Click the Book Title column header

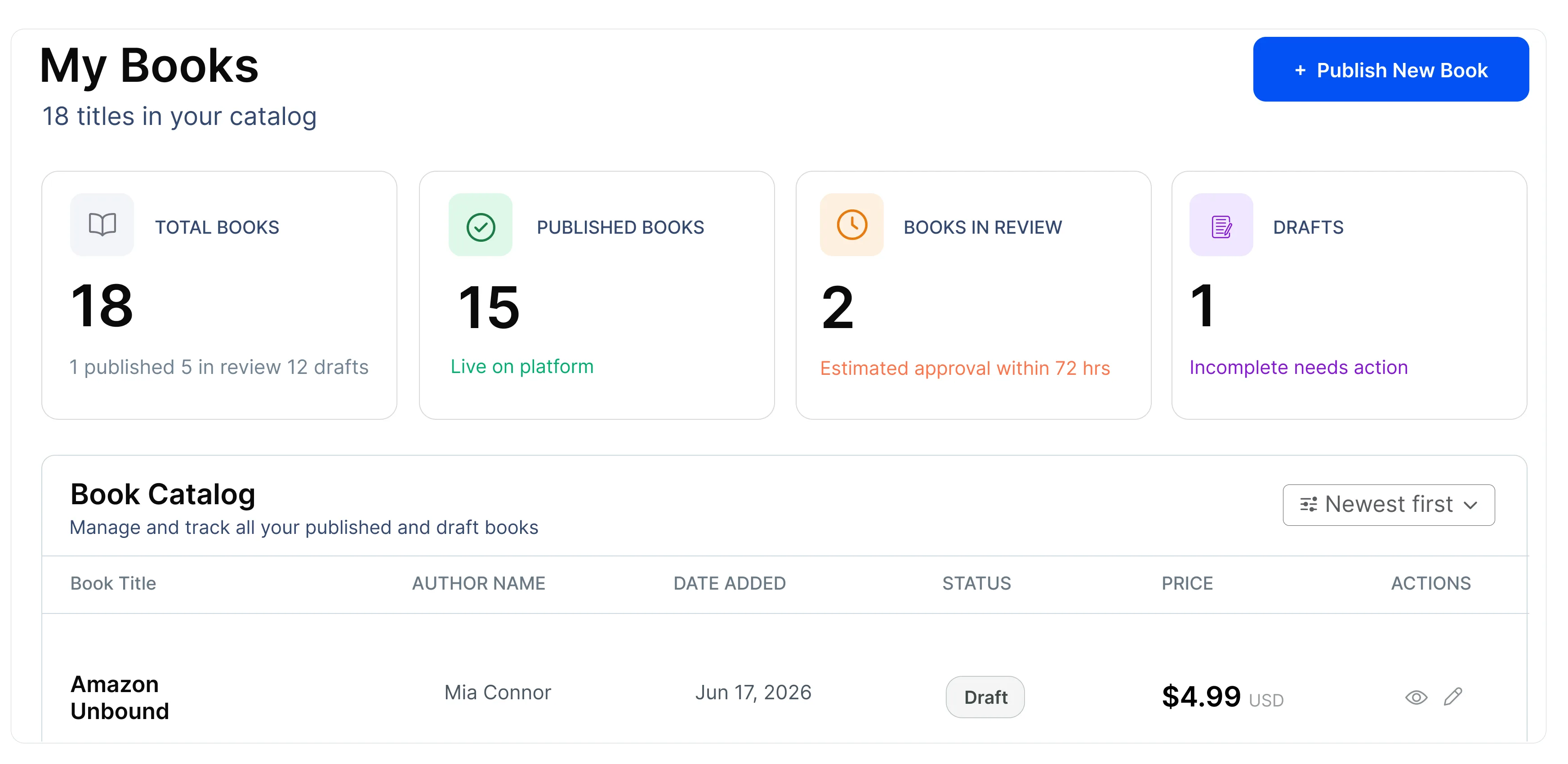[113, 583]
